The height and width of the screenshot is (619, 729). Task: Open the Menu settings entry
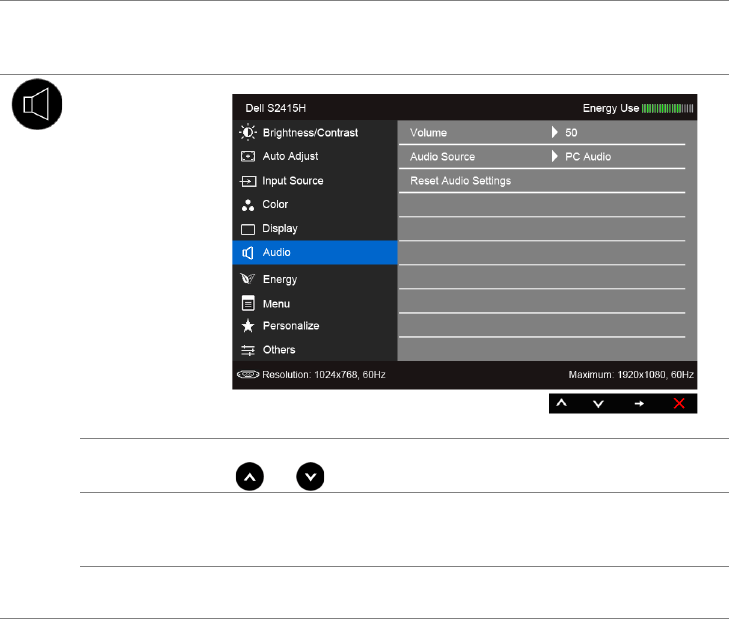(315, 304)
